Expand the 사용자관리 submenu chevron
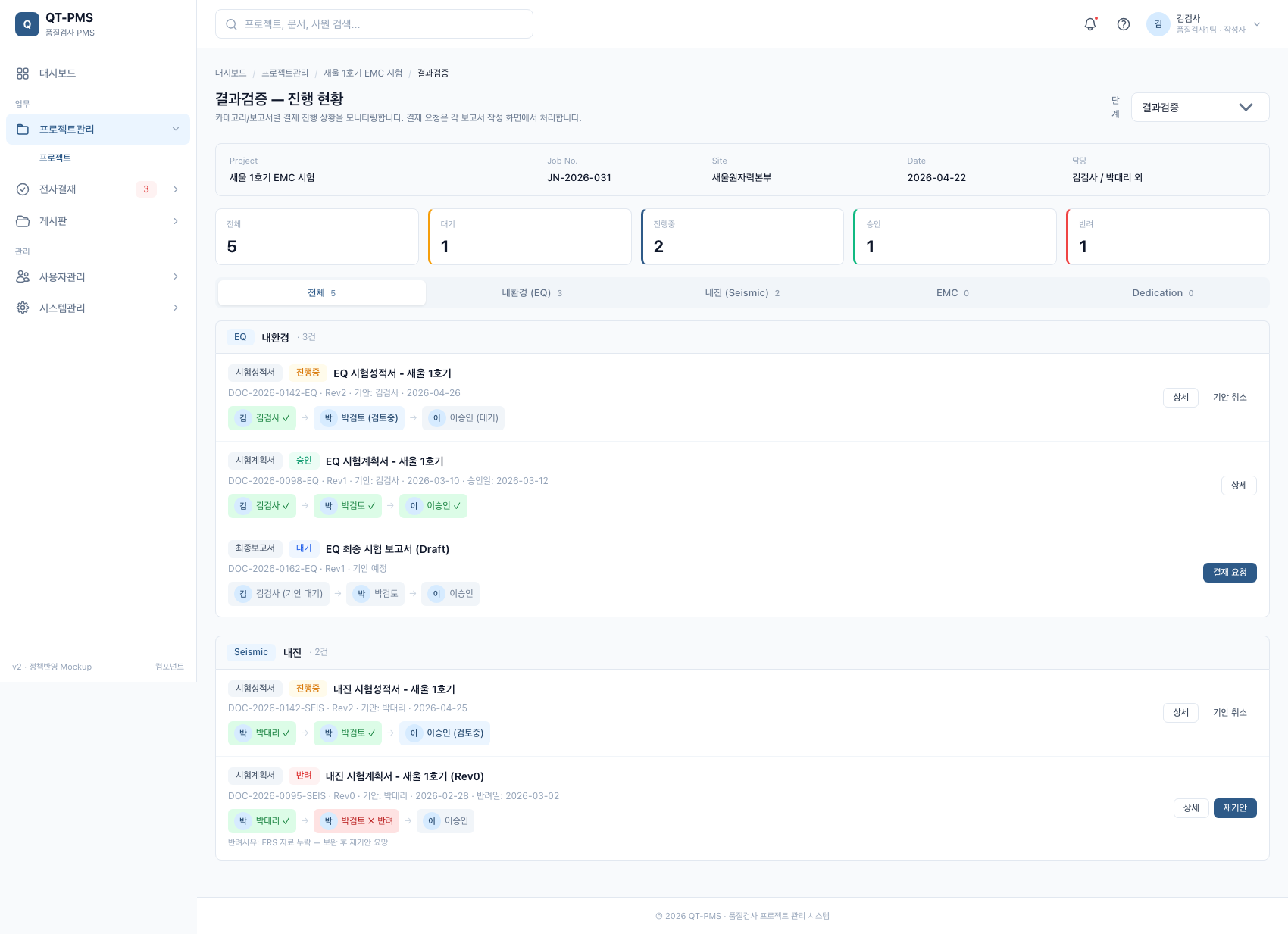 pyautogui.click(x=176, y=277)
